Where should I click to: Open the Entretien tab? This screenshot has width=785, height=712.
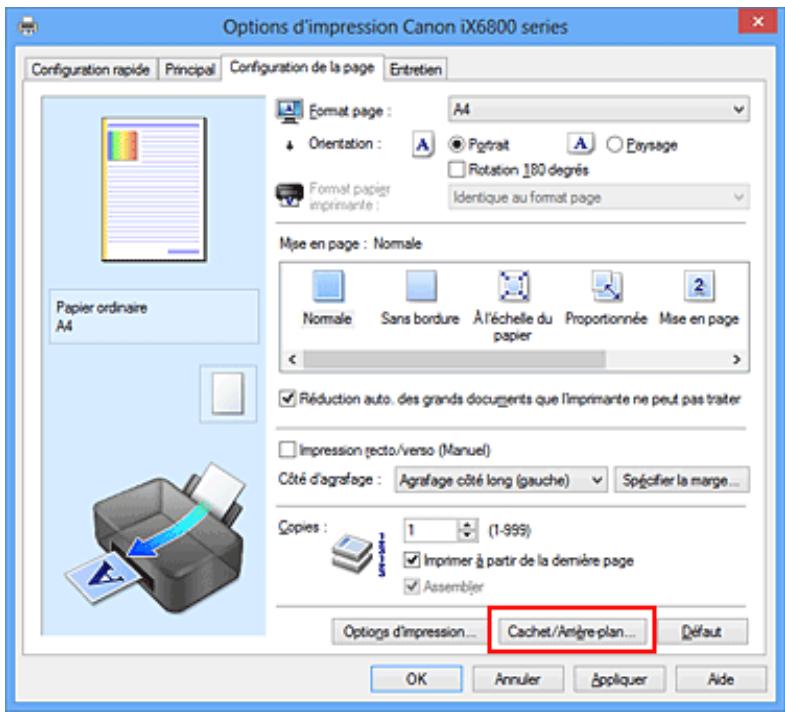click(416, 70)
